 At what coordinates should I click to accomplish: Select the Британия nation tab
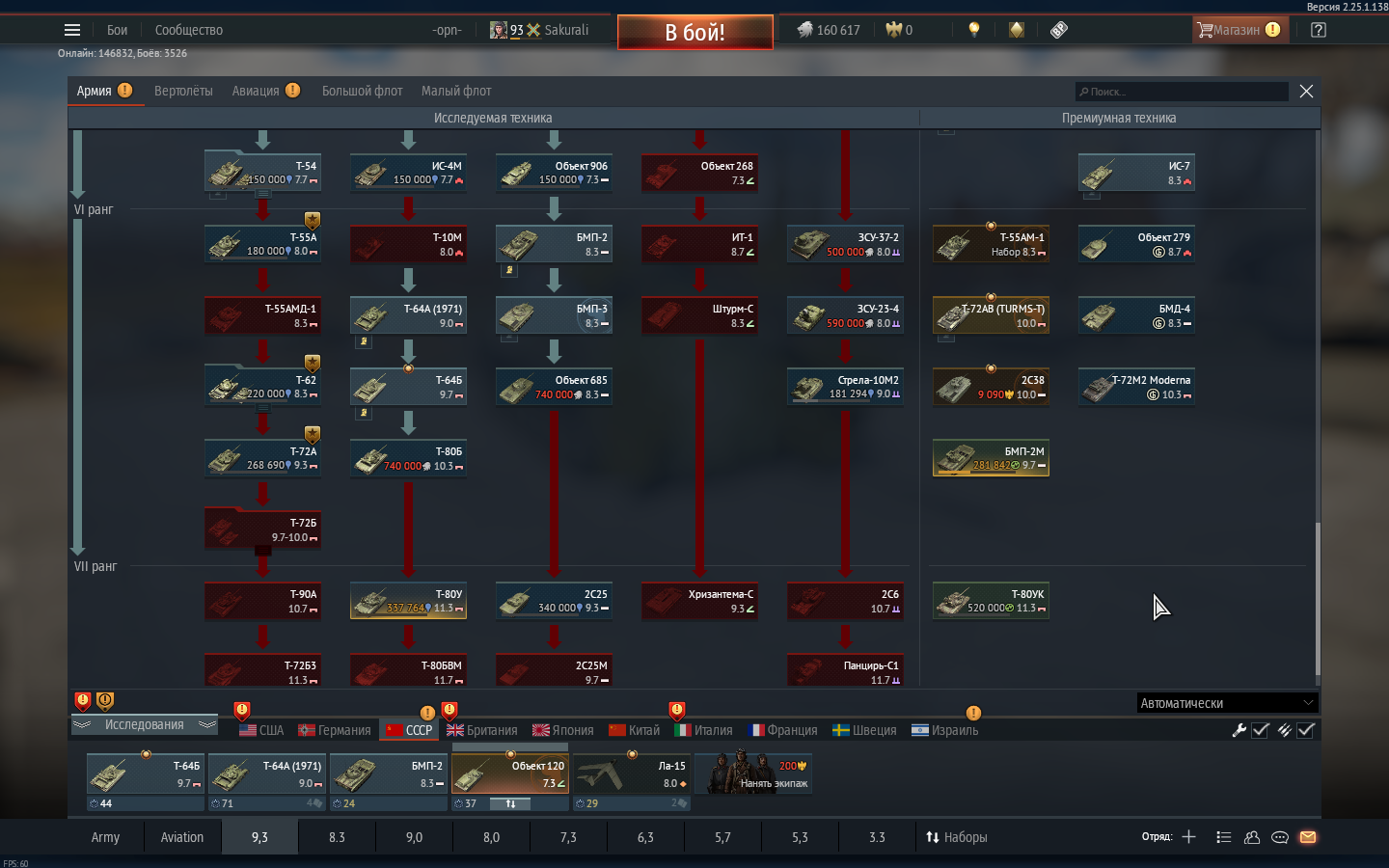[x=481, y=730]
